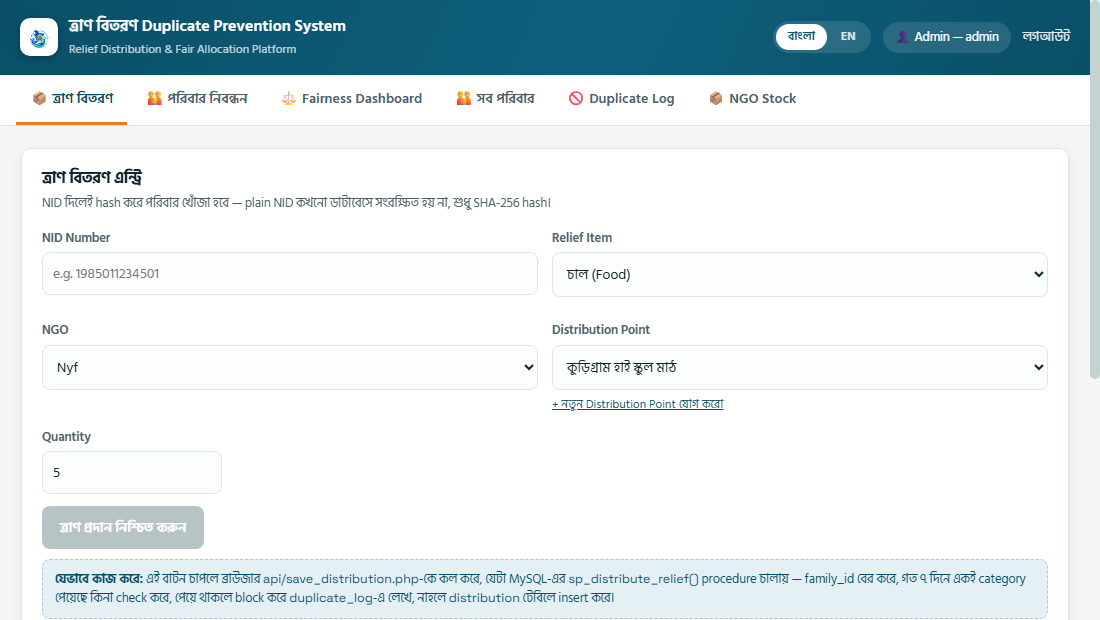The image size is (1100, 620).
Task: Click the user avatar icon beside Admin
Action: click(x=903, y=36)
